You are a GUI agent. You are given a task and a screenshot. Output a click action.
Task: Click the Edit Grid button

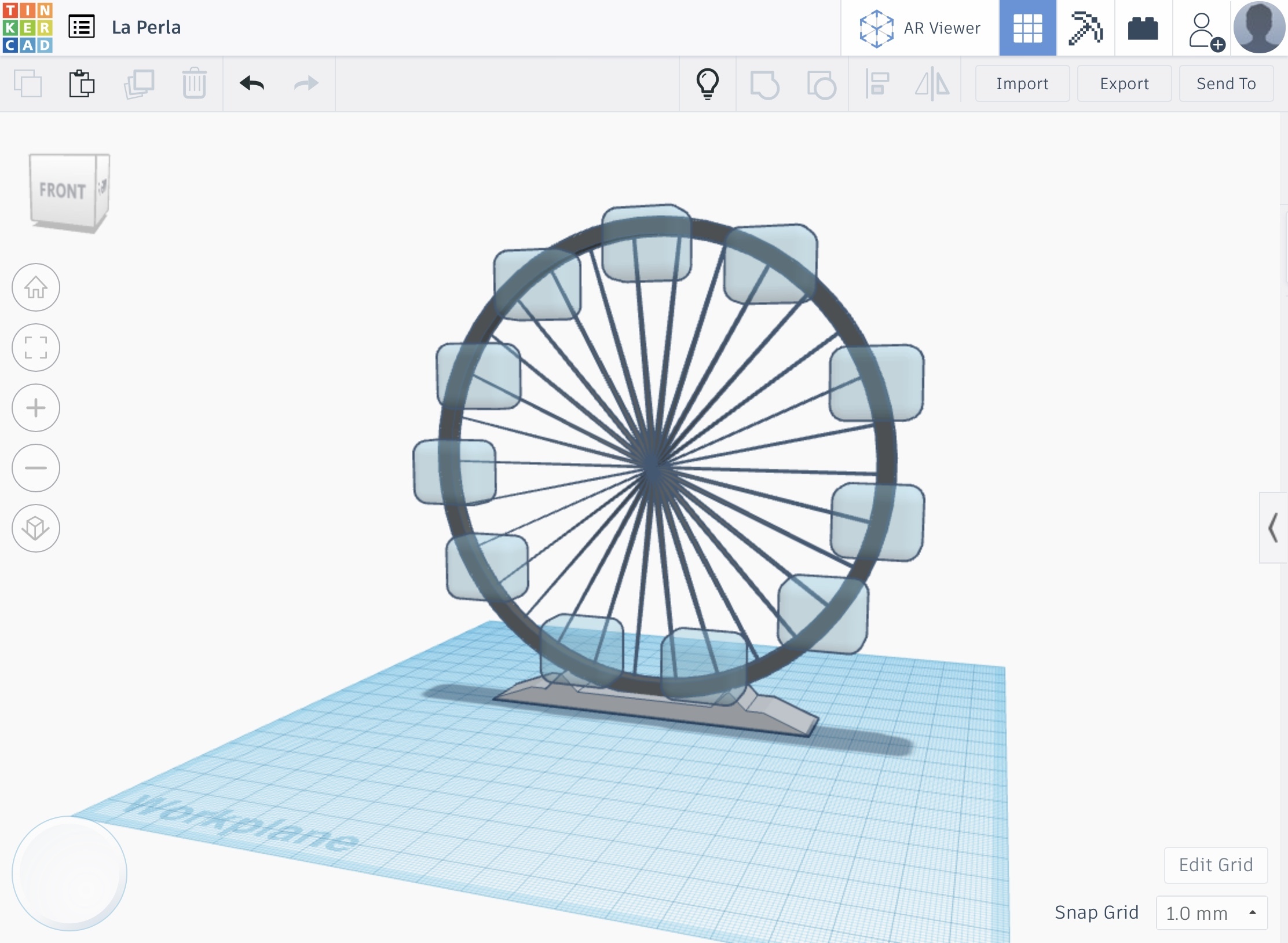1216,865
